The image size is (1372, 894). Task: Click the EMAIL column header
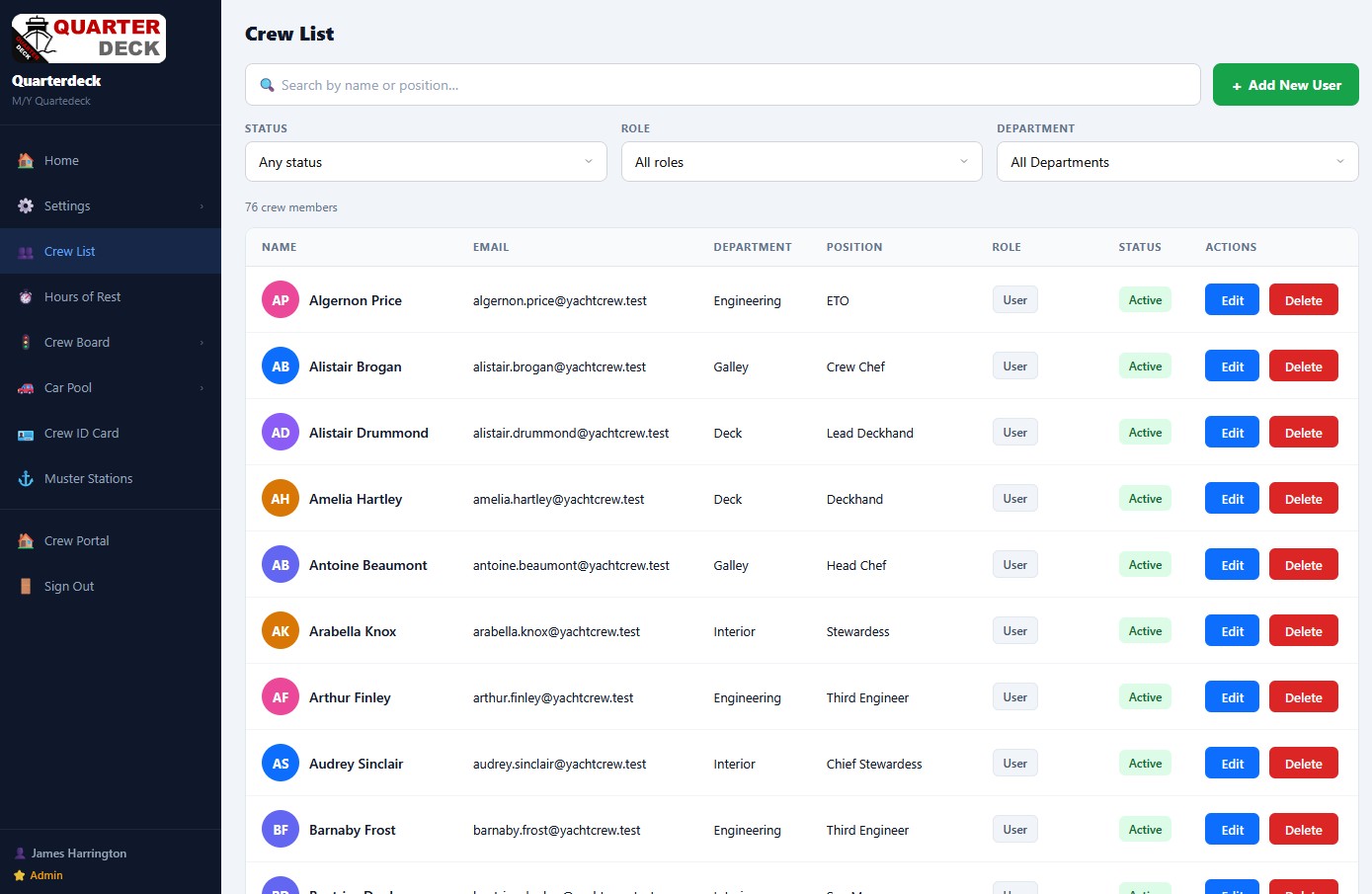pyautogui.click(x=491, y=247)
